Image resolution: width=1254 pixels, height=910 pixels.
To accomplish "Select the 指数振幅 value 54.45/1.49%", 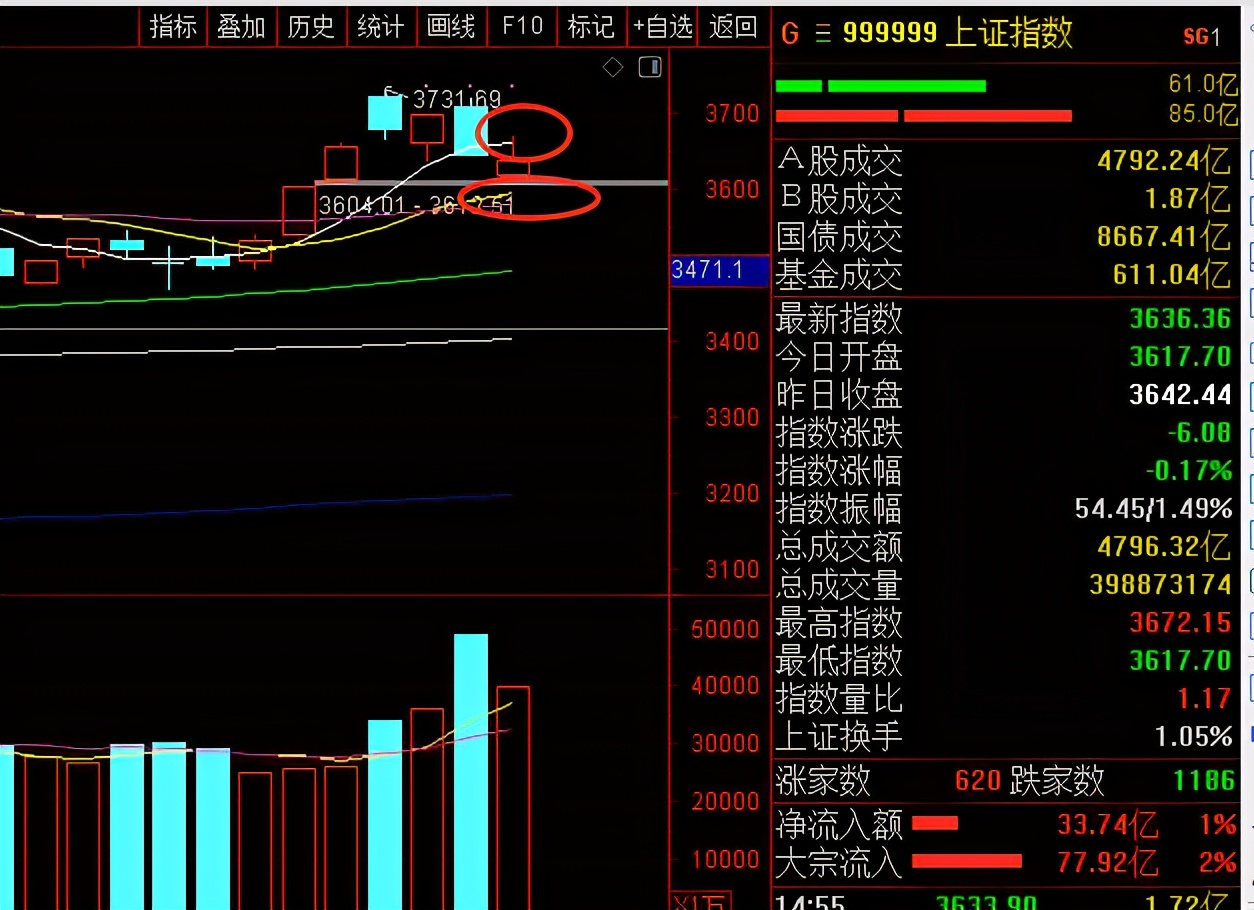I will coord(1153,509).
